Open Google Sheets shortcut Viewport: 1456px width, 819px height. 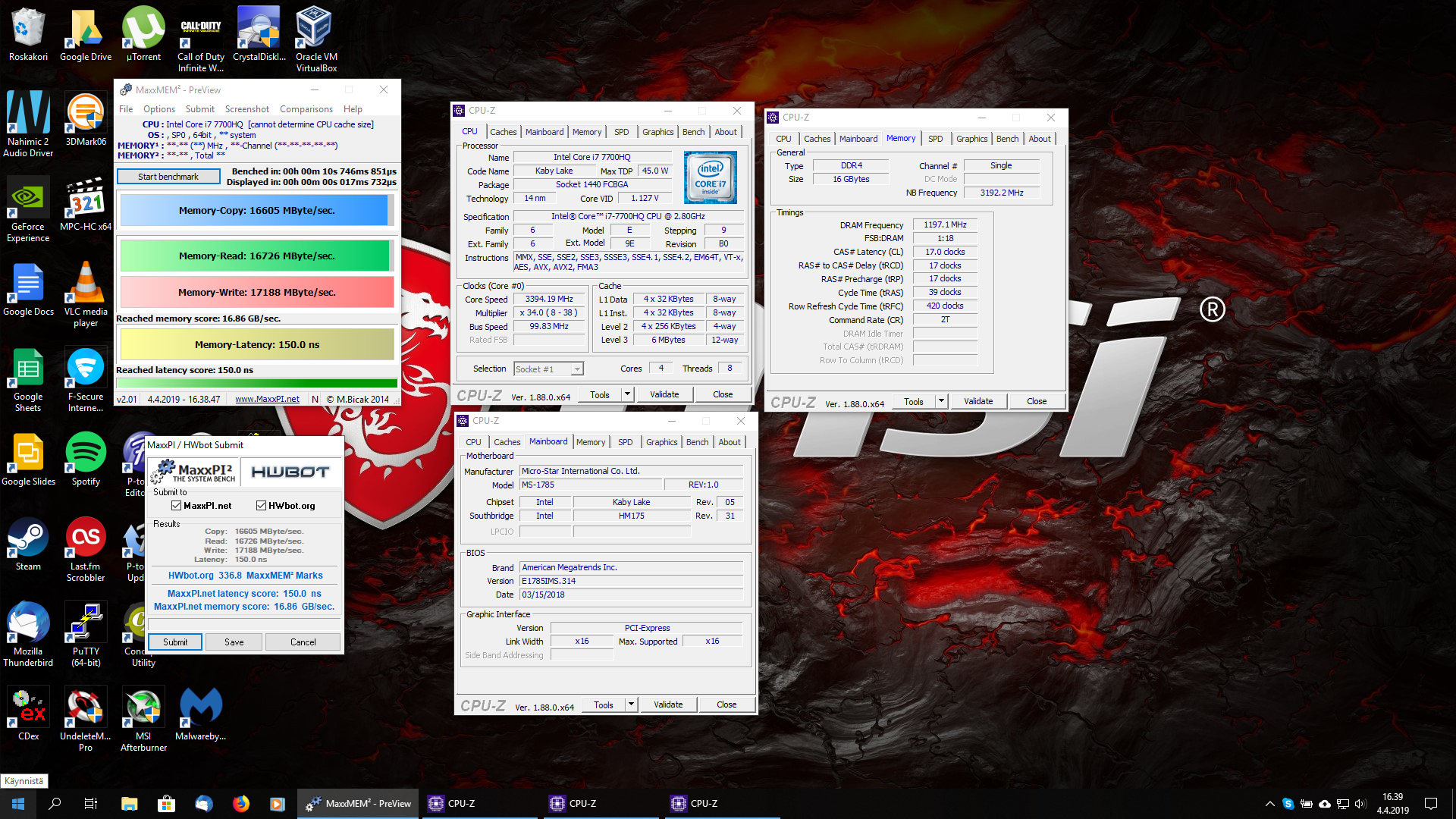pos(28,380)
